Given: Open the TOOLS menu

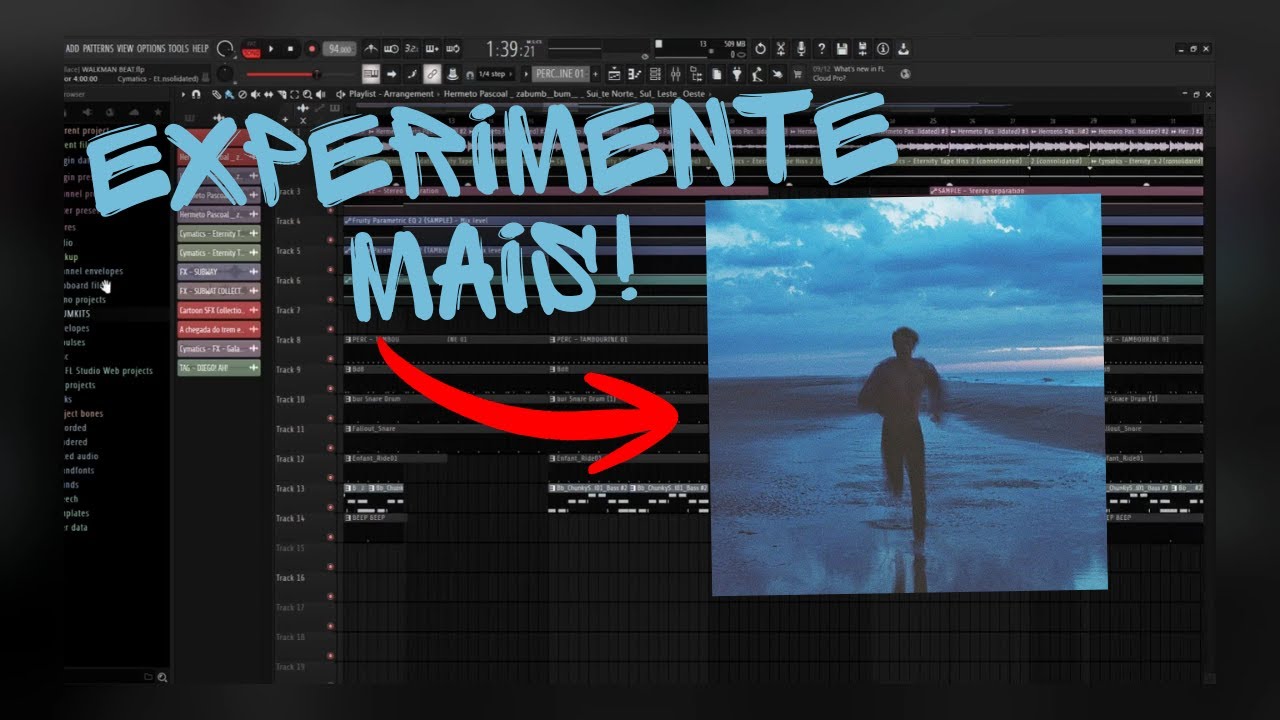Looking at the screenshot, I should tap(179, 49).
